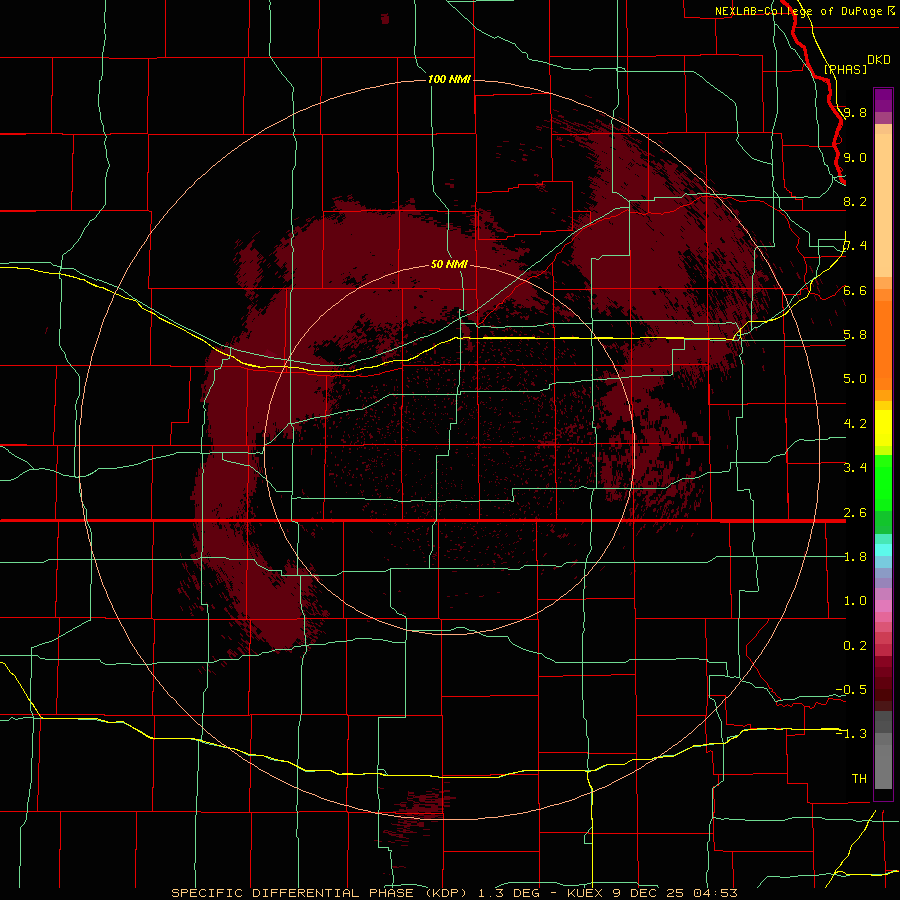Pick the pale peach segment of the color bar
The image size is (900, 900).
(883, 205)
